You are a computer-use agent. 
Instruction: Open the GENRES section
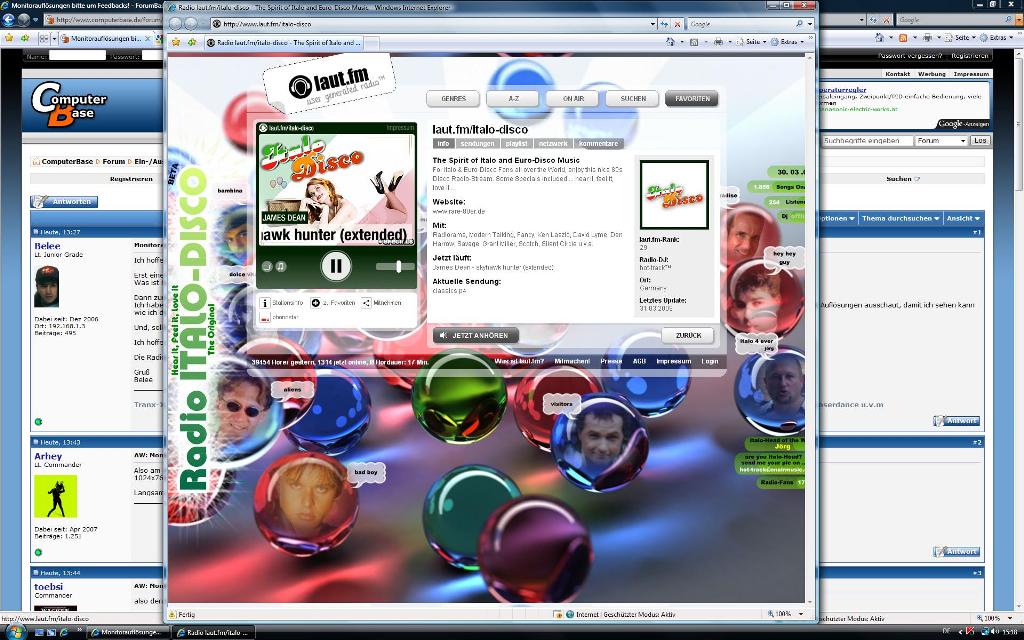coord(453,99)
